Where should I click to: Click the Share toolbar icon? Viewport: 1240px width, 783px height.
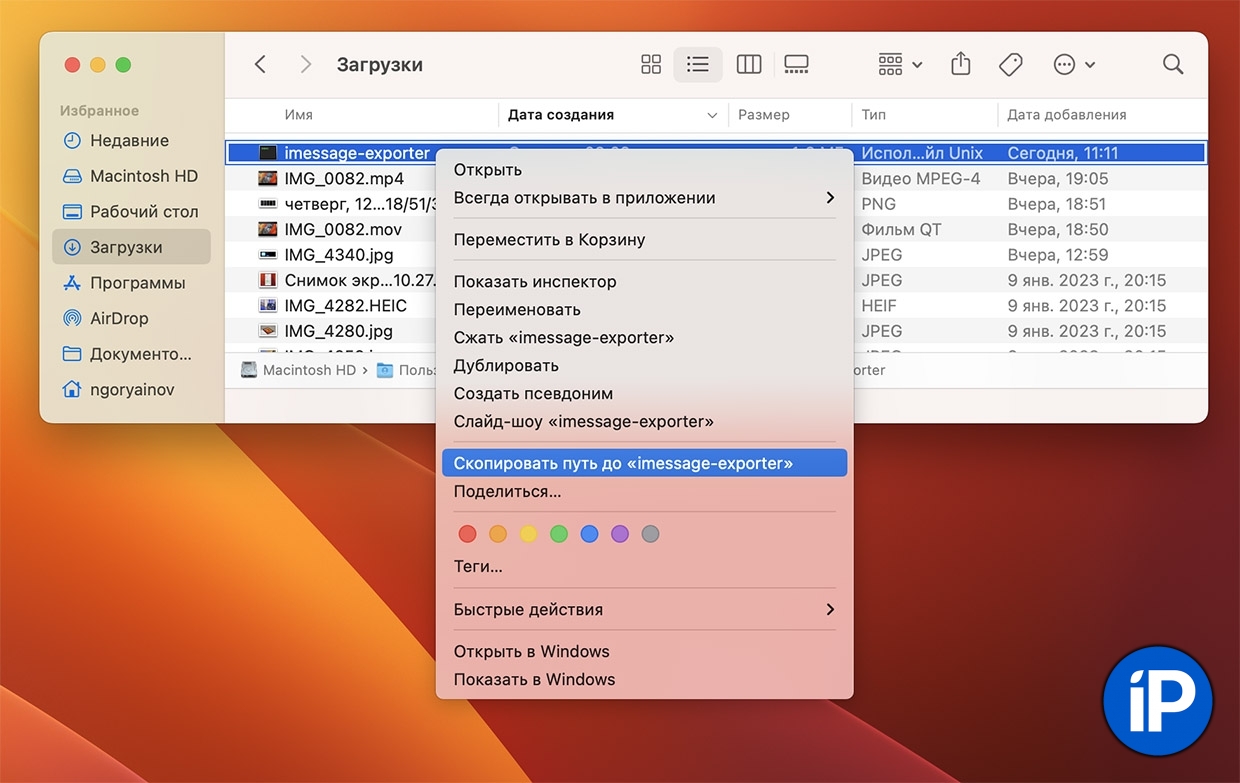coord(960,65)
